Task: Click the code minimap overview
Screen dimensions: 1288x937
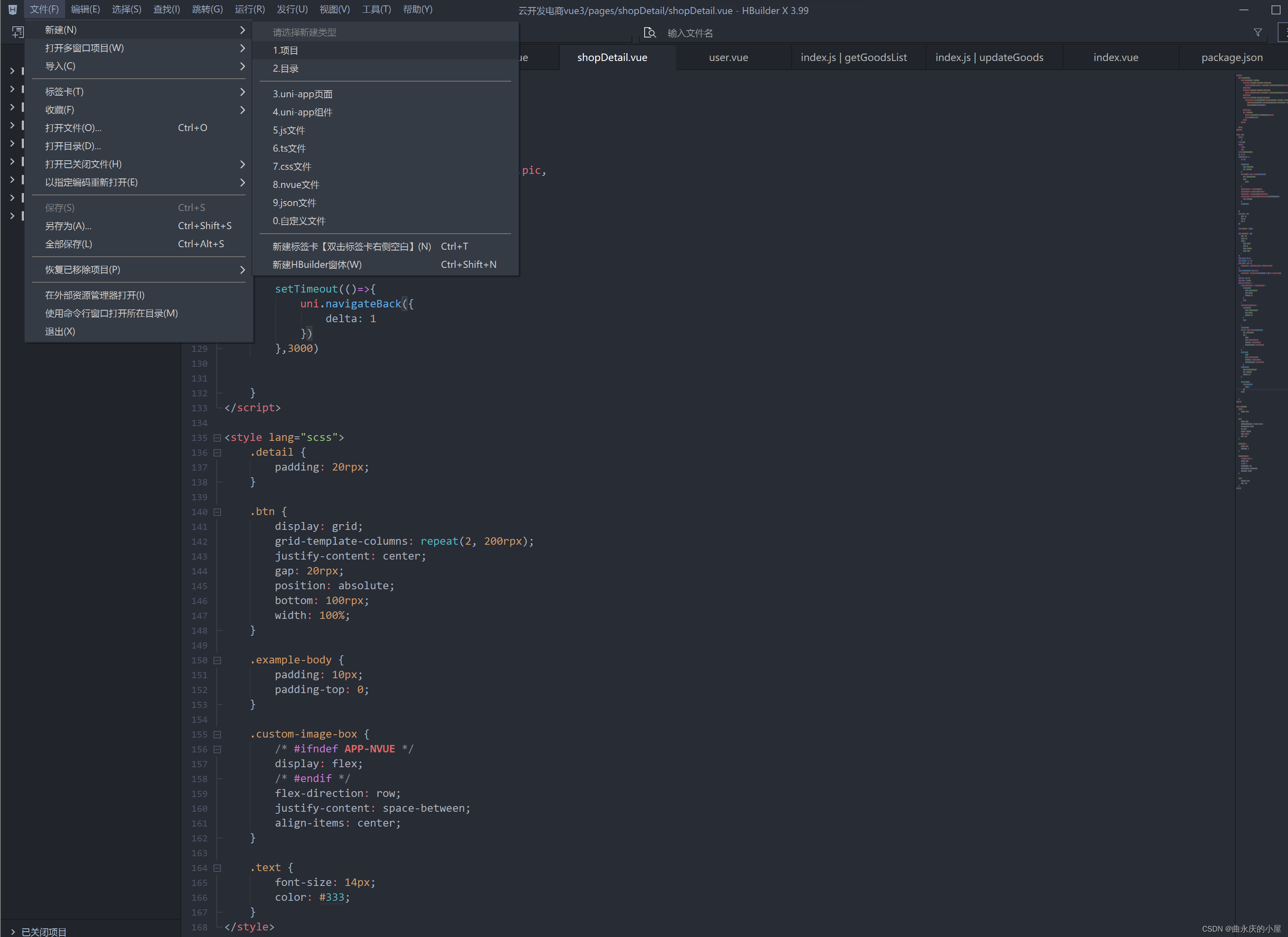Action: tap(1261, 281)
